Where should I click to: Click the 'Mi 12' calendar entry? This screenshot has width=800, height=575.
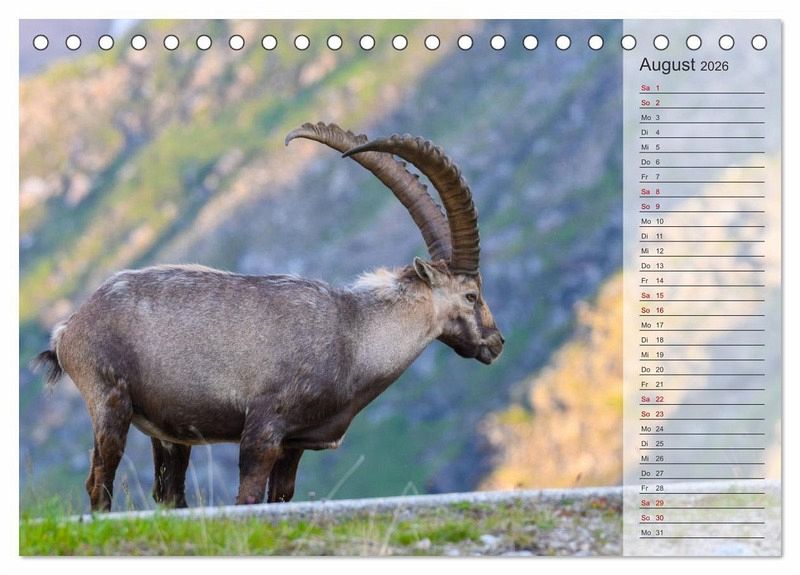pyautogui.click(x=701, y=251)
